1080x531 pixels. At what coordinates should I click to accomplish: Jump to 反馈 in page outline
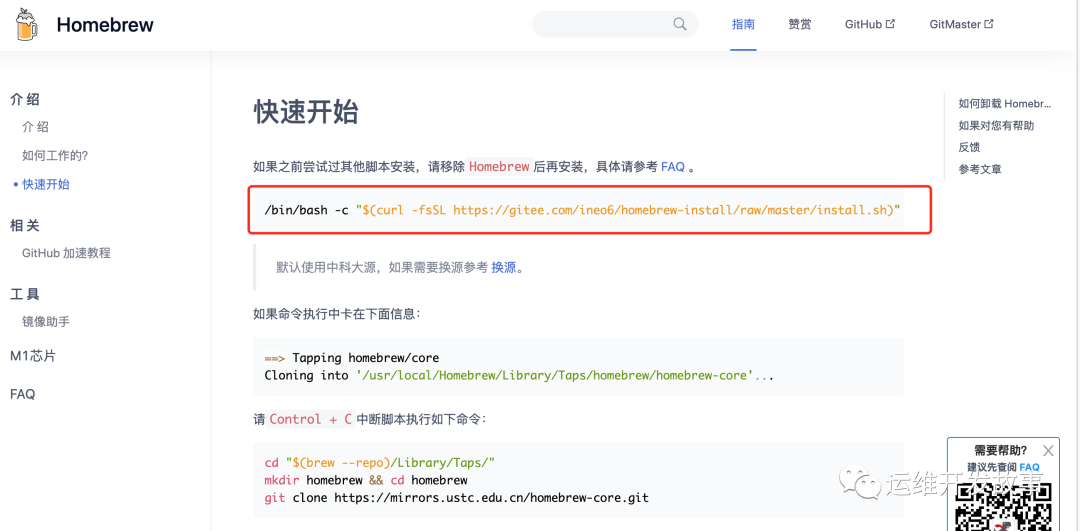(x=969, y=147)
